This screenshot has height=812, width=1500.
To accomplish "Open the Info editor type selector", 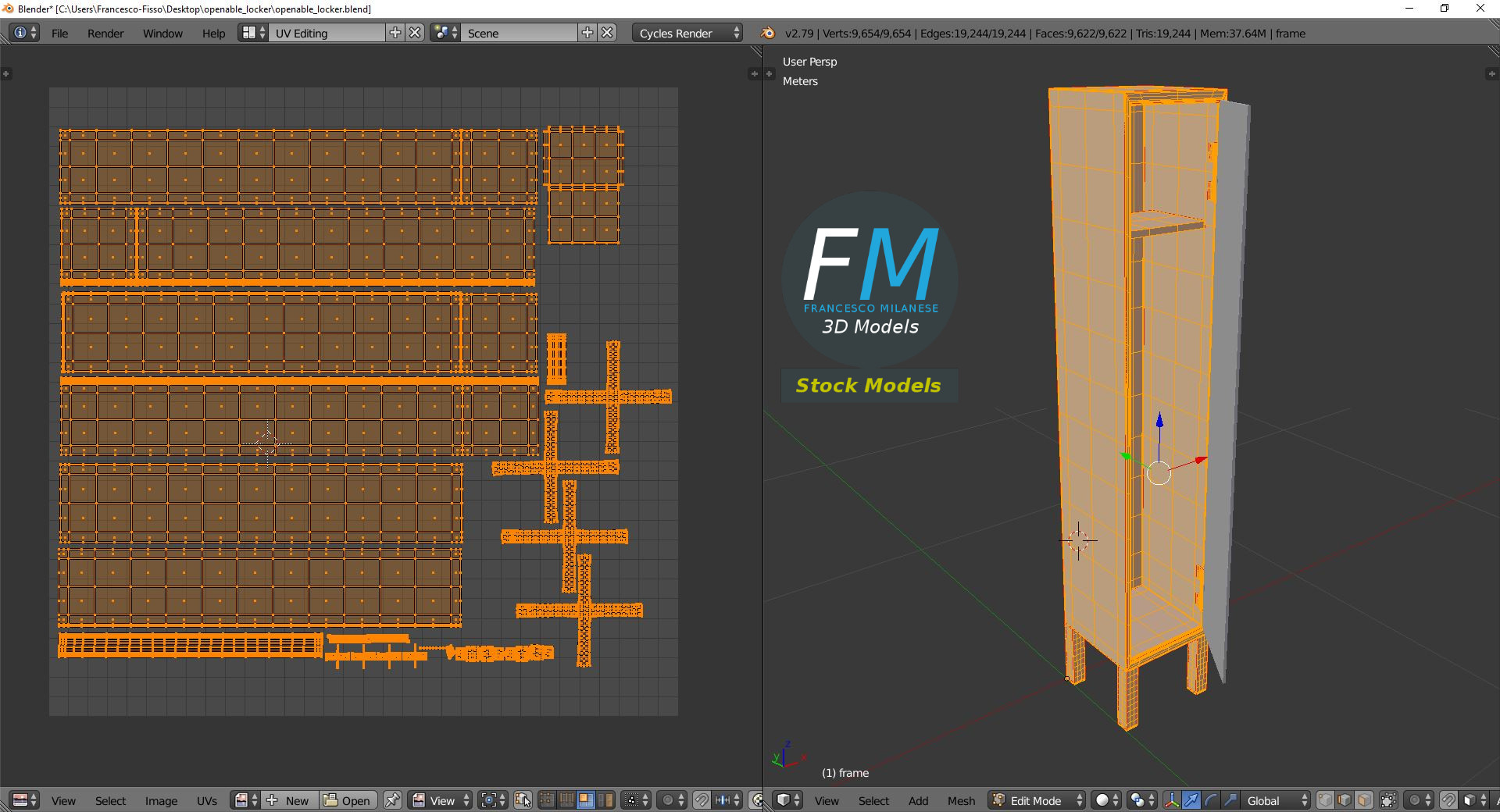I will pyautogui.click(x=24, y=33).
